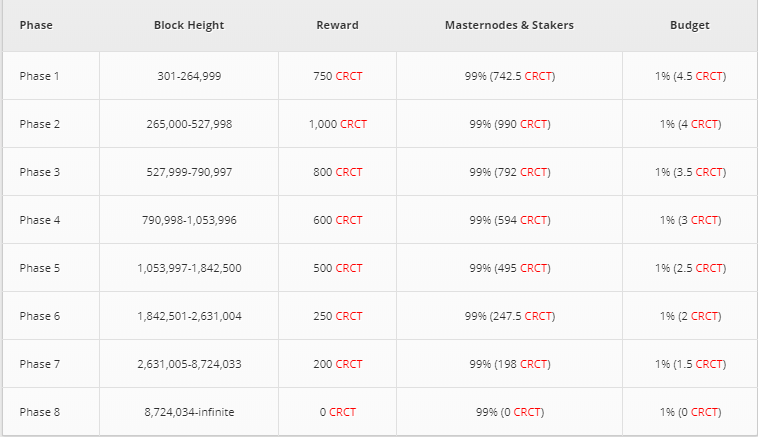Viewport: 758px width, 437px height.
Task: Click the CRCT link in Phase 2 reward
Action: pos(353,124)
